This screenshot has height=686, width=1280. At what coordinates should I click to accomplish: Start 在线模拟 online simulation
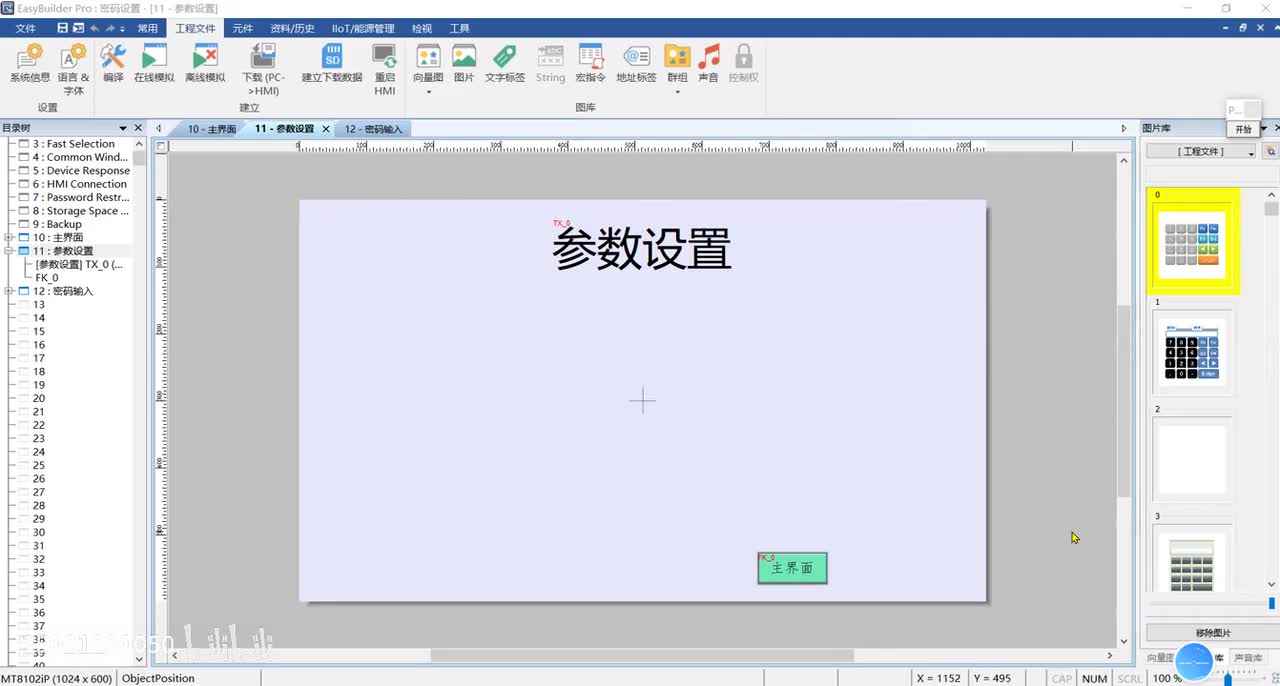point(154,63)
